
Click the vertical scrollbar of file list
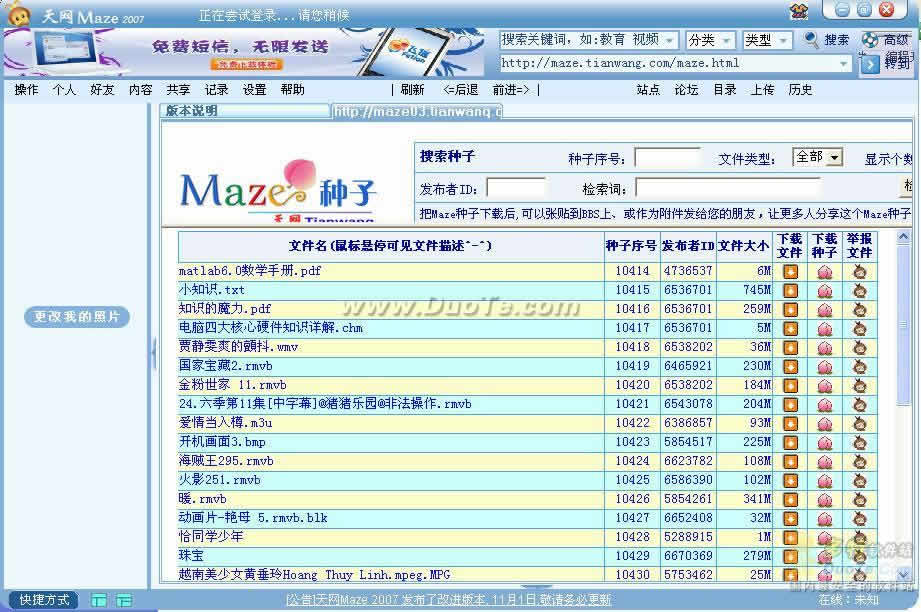[903, 405]
